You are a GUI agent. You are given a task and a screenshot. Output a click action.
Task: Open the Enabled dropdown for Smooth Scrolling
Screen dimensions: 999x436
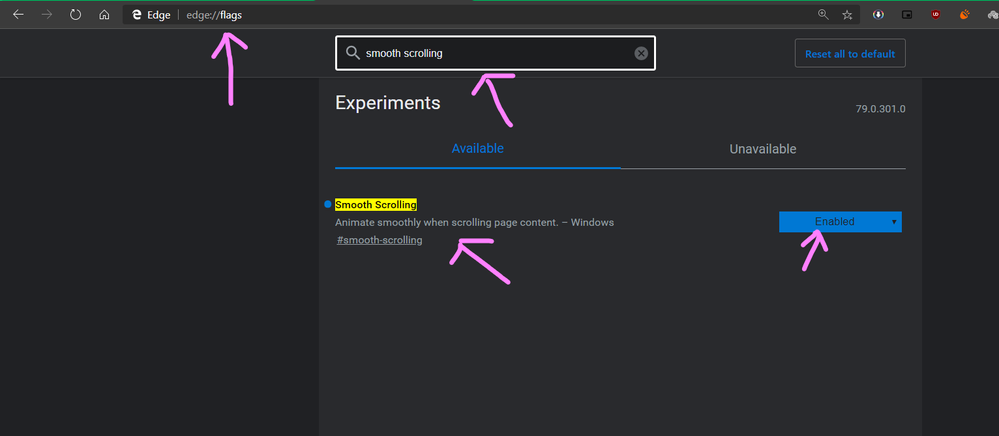(x=840, y=222)
